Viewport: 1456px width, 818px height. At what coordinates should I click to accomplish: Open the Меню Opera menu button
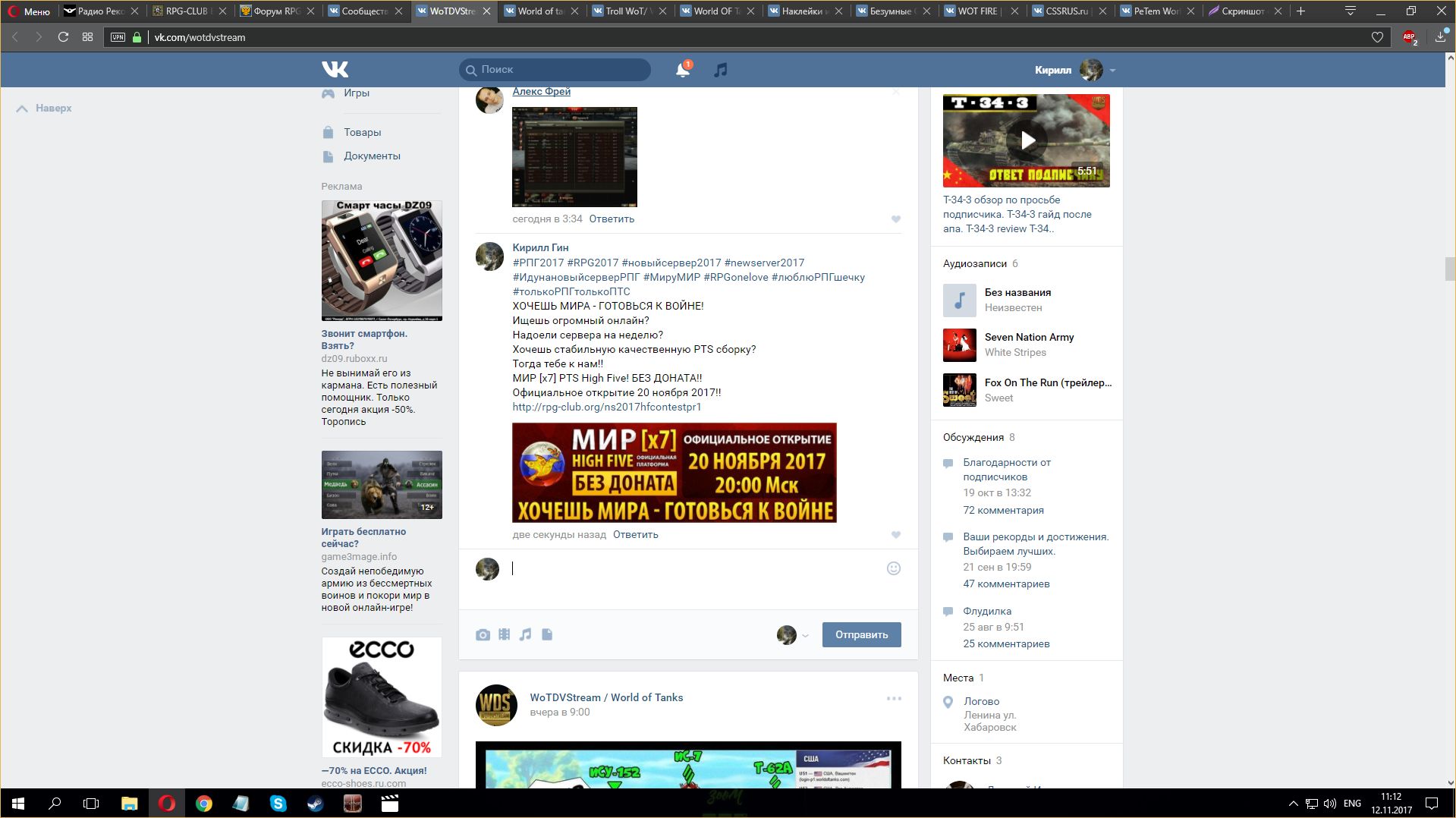tap(29, 11)
